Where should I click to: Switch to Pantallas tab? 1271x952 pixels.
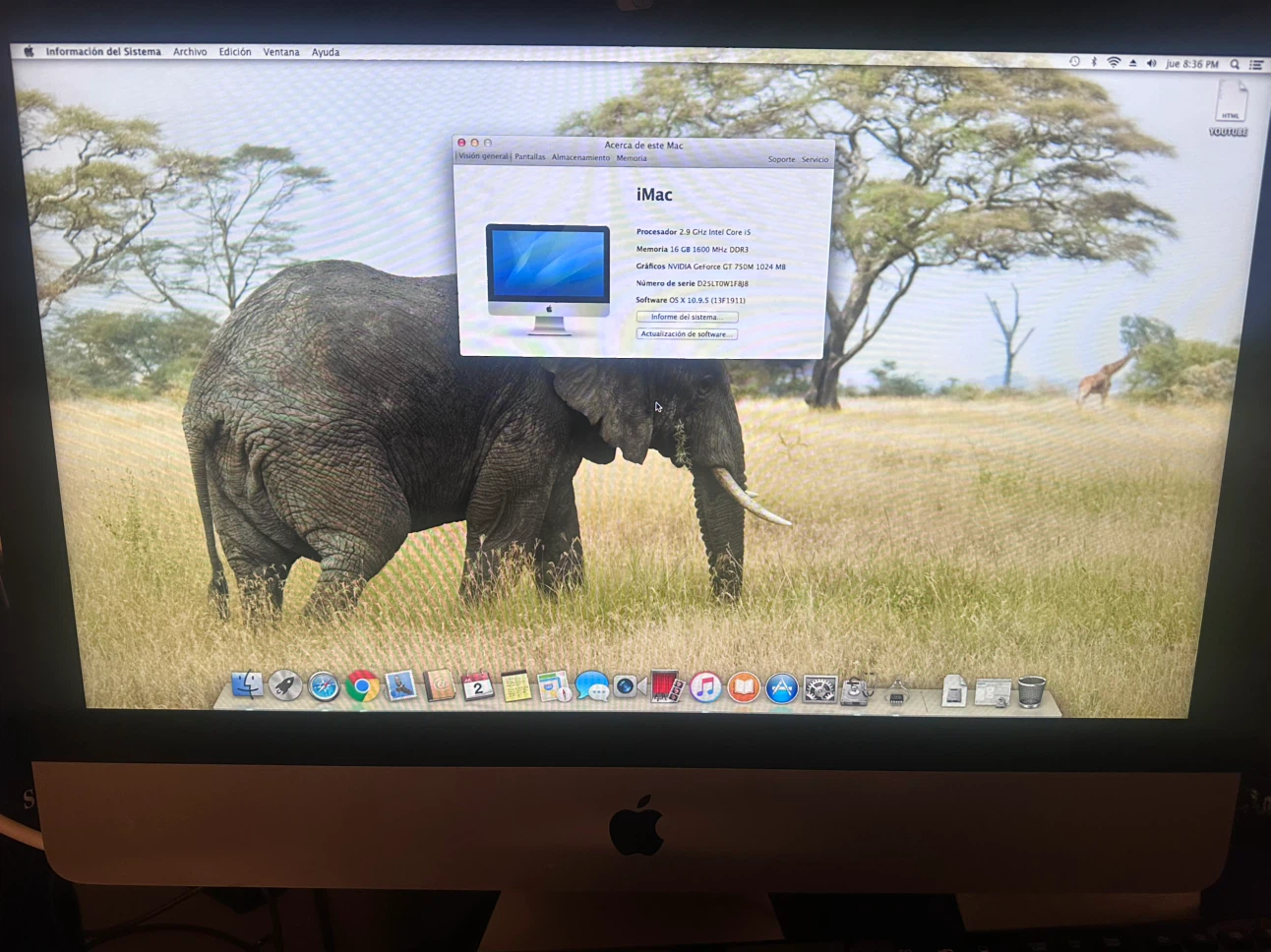[x=529, y=157]
